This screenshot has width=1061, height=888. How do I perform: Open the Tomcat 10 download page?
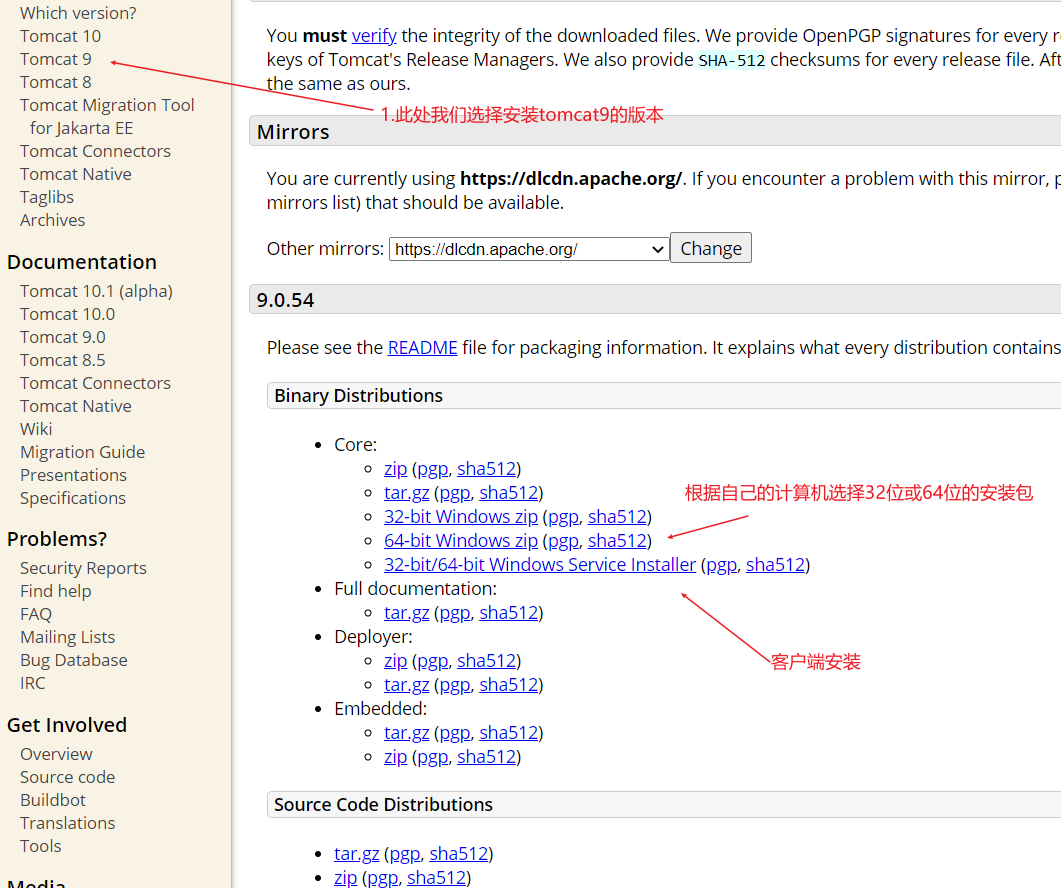(x=60, y=36)
